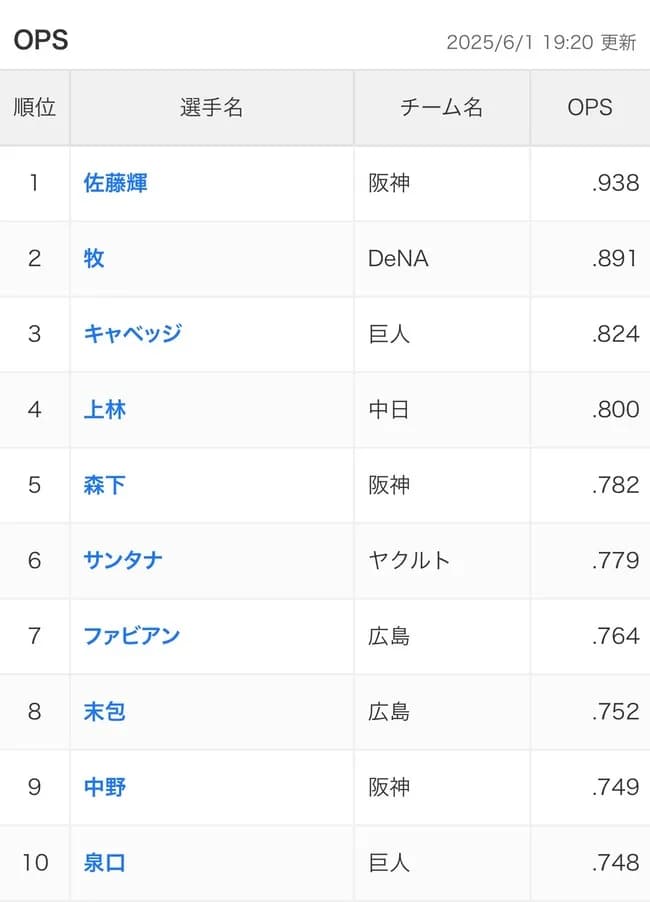Open キャベッジ's player profile link
Viewport: 650px width, 902px height.
coord(133,334)
